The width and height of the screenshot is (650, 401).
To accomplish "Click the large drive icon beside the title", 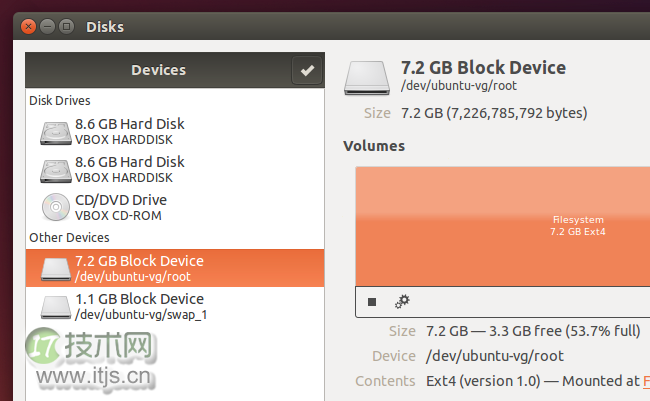I will click(x=367, y=76).
